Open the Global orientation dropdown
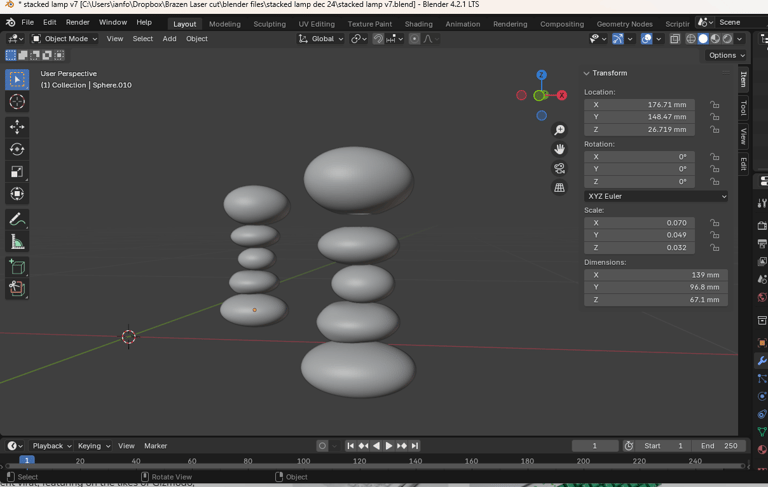768x487 pixels. pos(321,39)
